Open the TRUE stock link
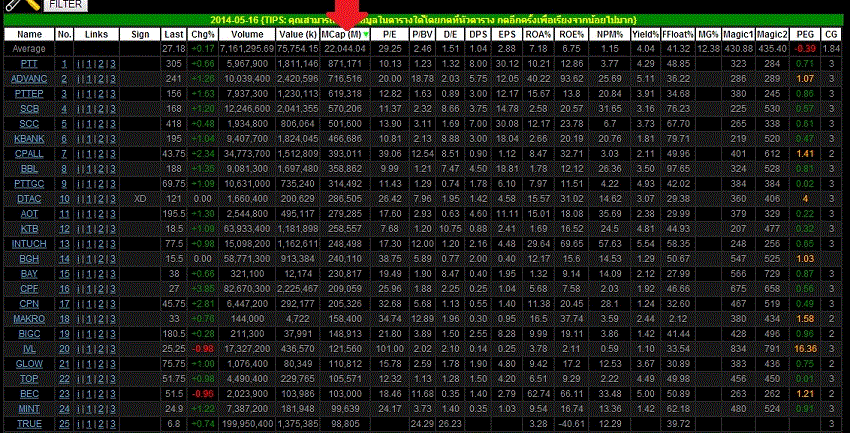 click(x=29, y=424)
